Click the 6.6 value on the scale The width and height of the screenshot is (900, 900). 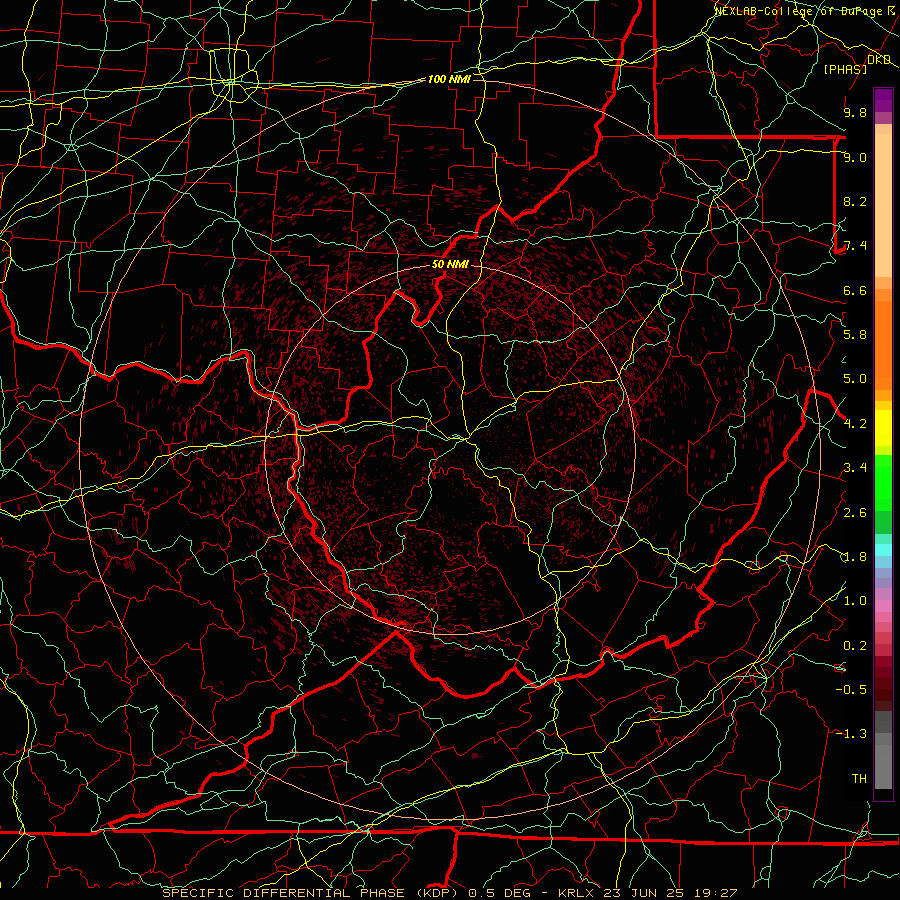(855, 290)
